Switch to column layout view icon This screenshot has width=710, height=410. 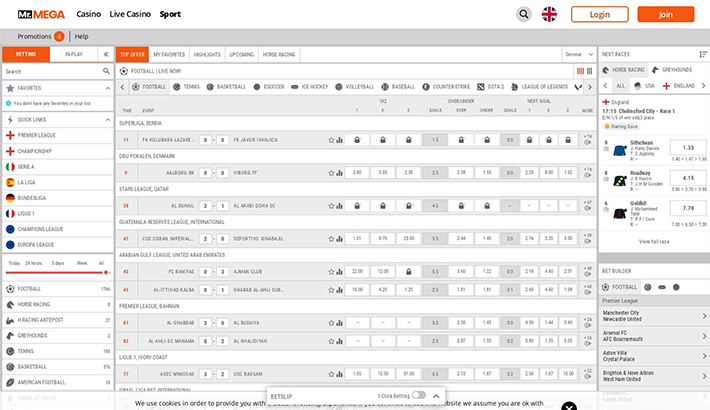[x=589, y=71]
